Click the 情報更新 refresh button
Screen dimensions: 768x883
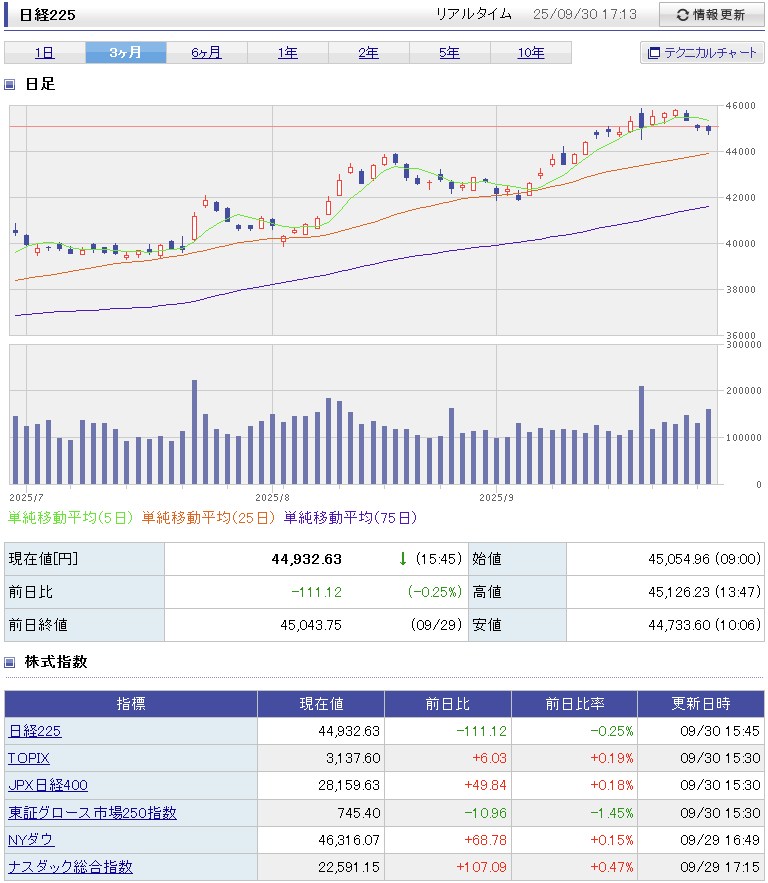pyautogui.click(x=710, y=15)
